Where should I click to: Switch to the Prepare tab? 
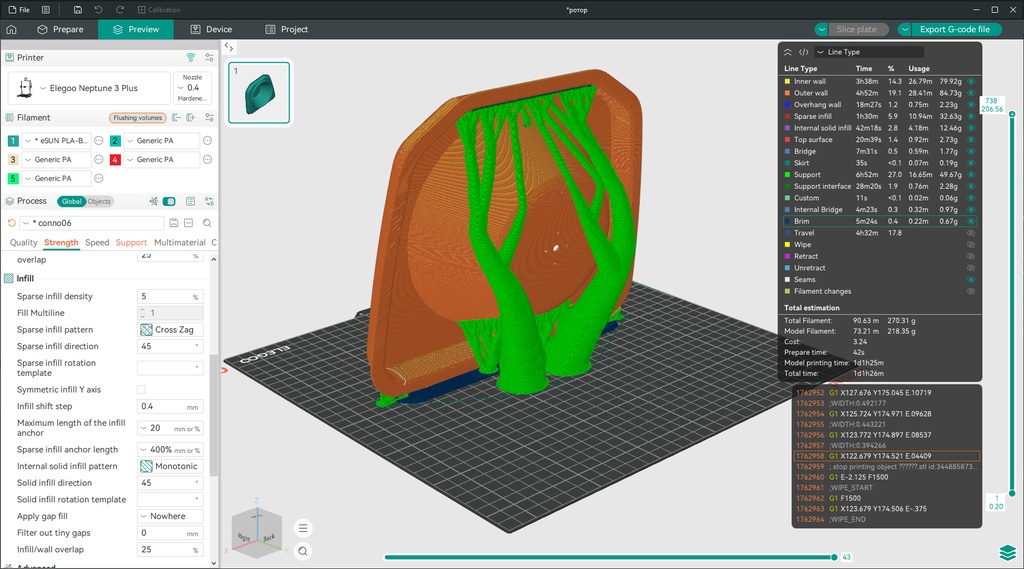tap(60, 29)
